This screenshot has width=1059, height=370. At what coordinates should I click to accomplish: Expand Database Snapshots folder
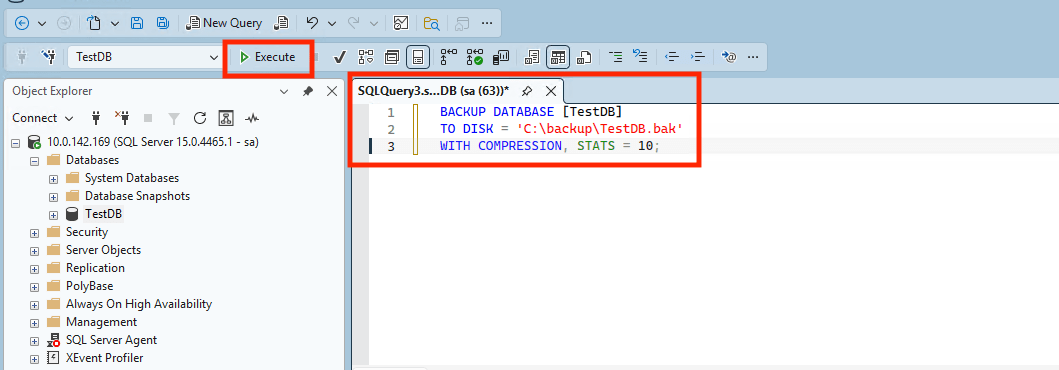(53, 196)
